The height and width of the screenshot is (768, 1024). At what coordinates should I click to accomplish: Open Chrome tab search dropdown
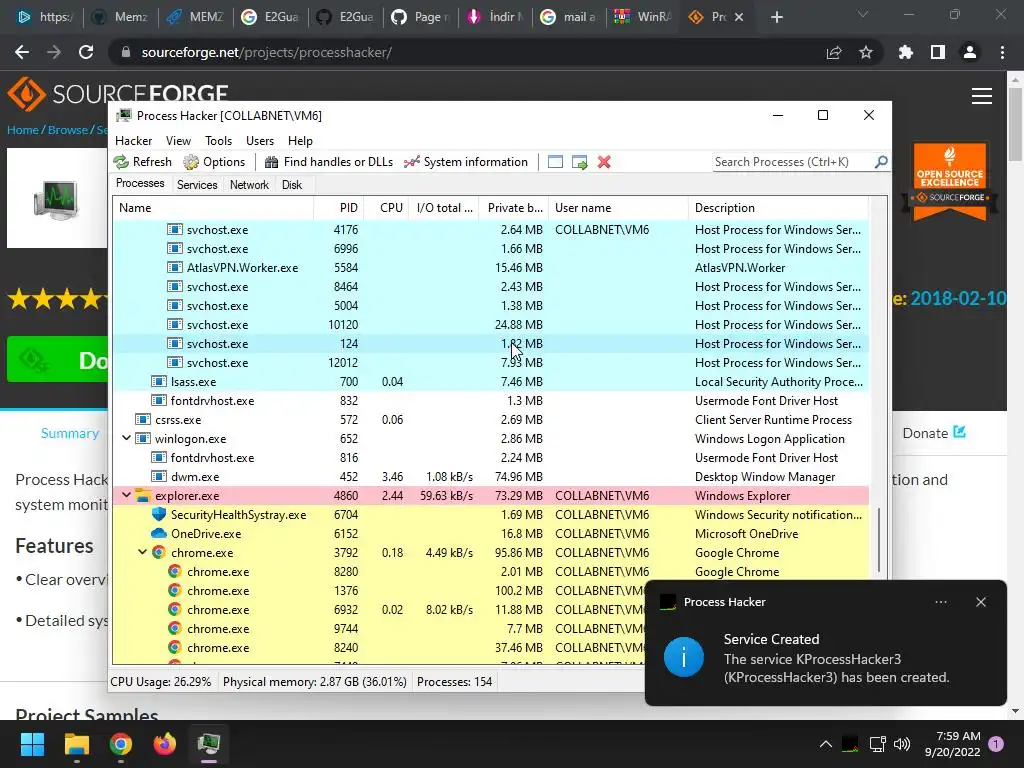pyautogui.click(x=863, y=15)
